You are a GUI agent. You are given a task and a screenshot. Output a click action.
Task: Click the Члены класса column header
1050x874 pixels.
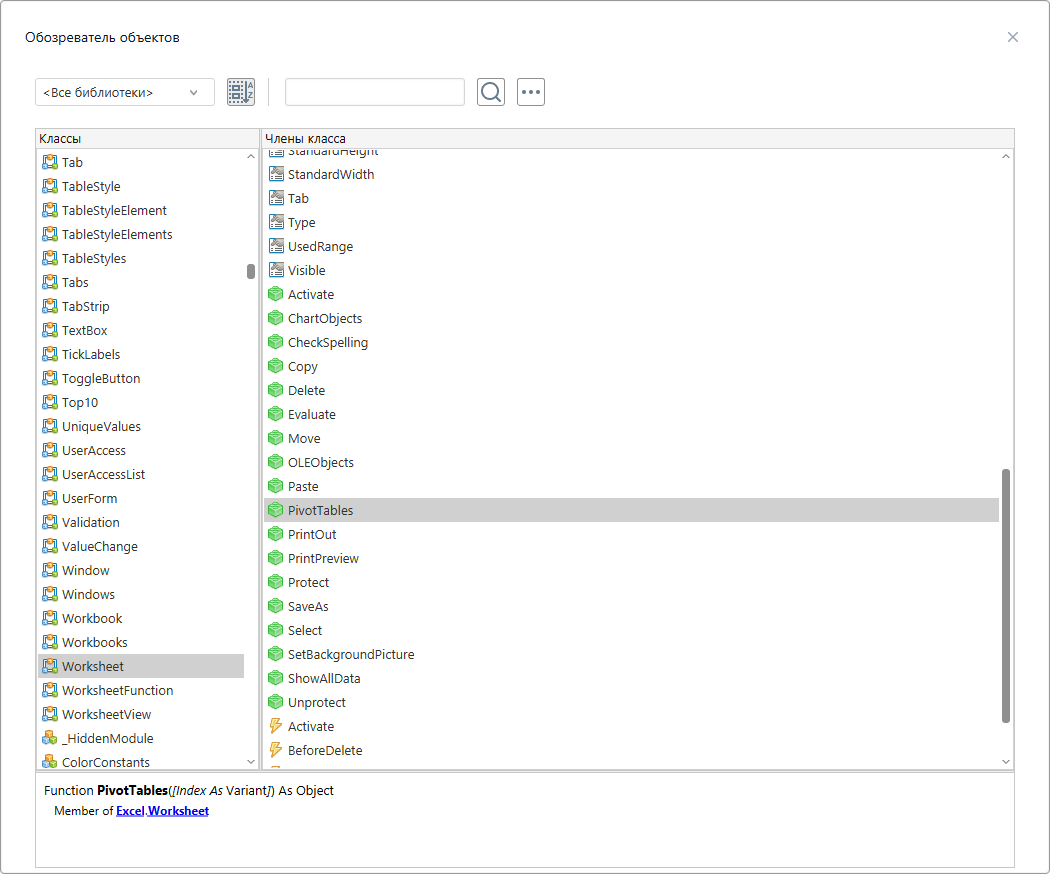coord(638,138)
